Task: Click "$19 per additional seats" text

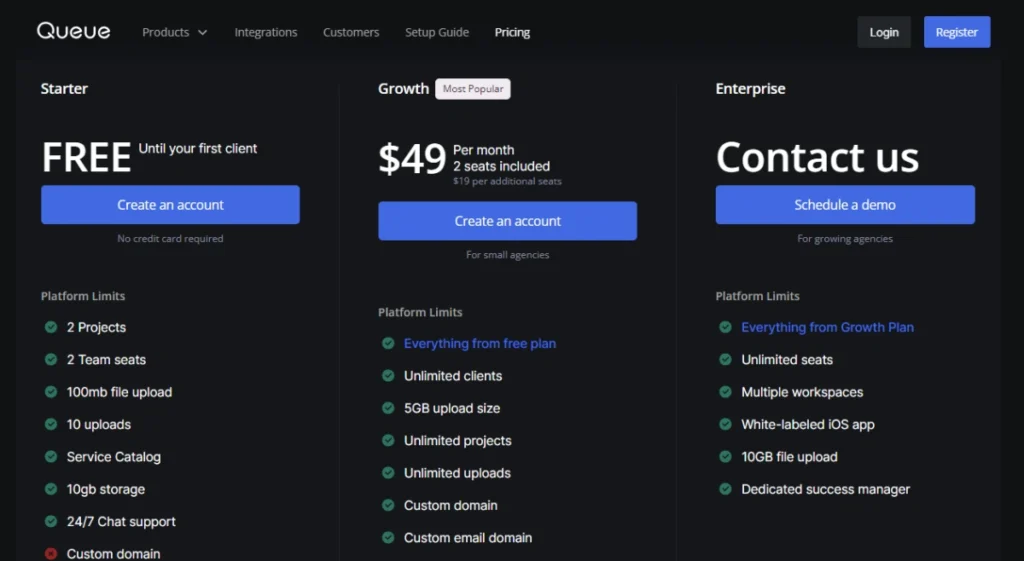Action: (507, 181)
